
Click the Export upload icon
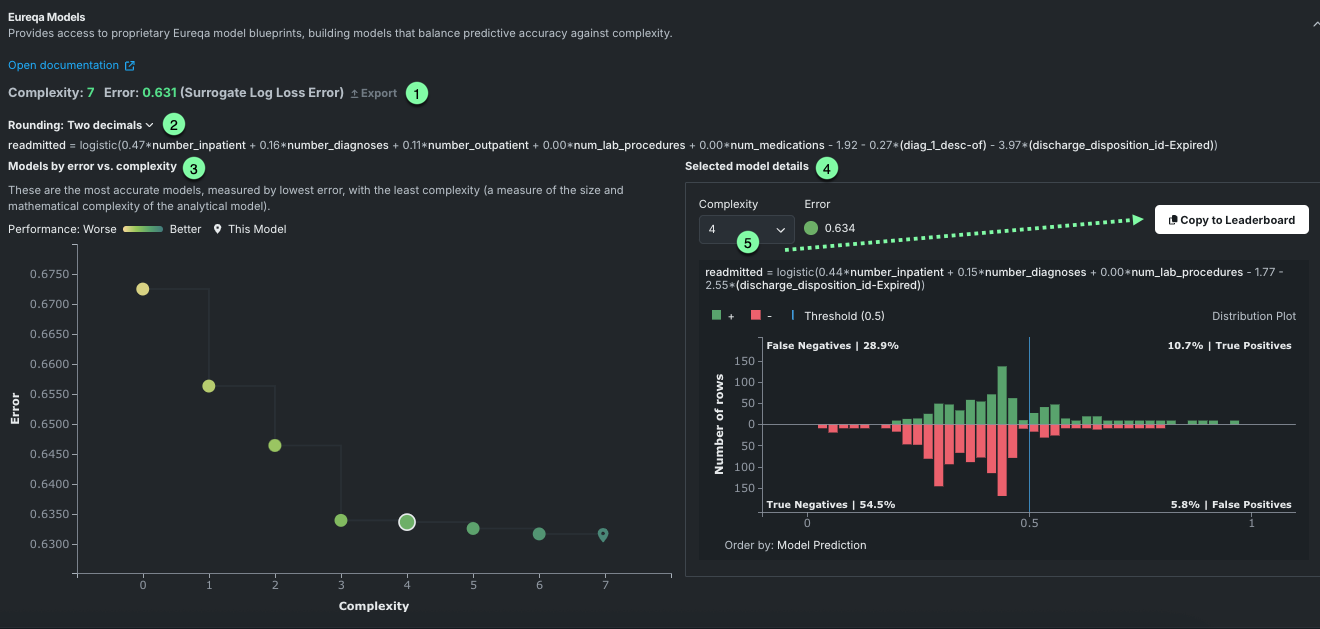click(354, 94)
